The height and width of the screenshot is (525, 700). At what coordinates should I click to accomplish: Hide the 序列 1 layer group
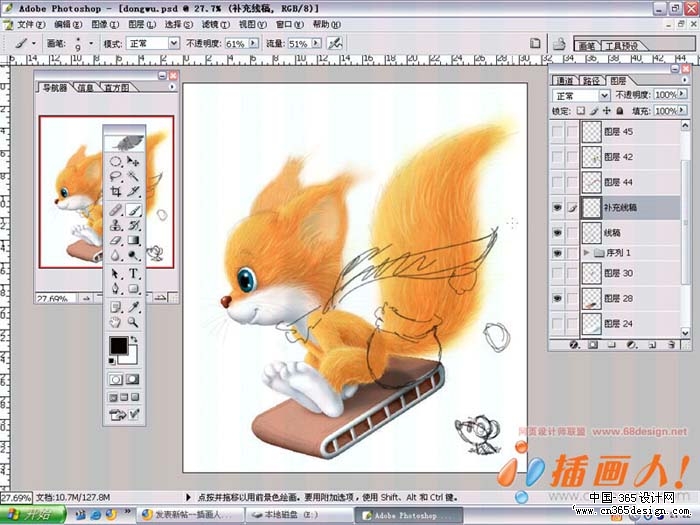(x=557, y=253)
